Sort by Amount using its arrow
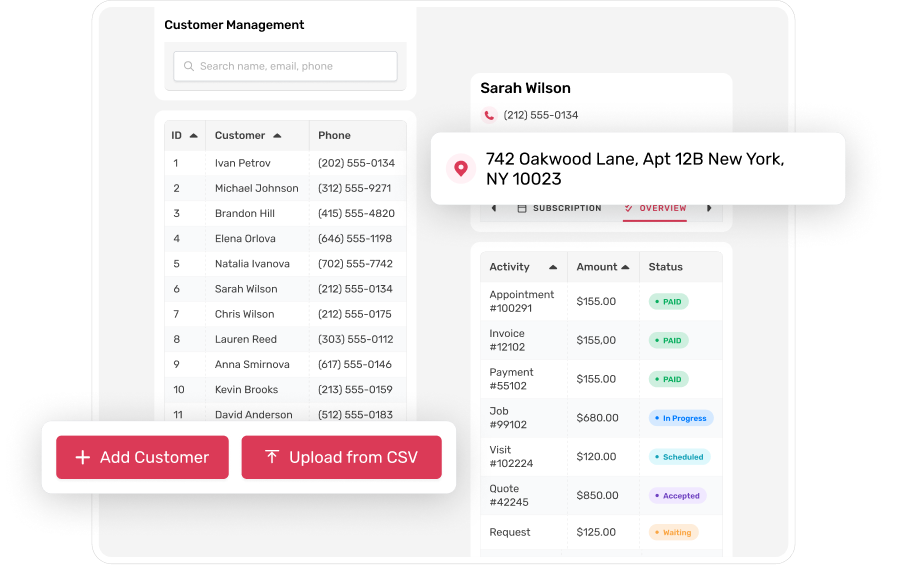903x565 pixels. [625, 268]
